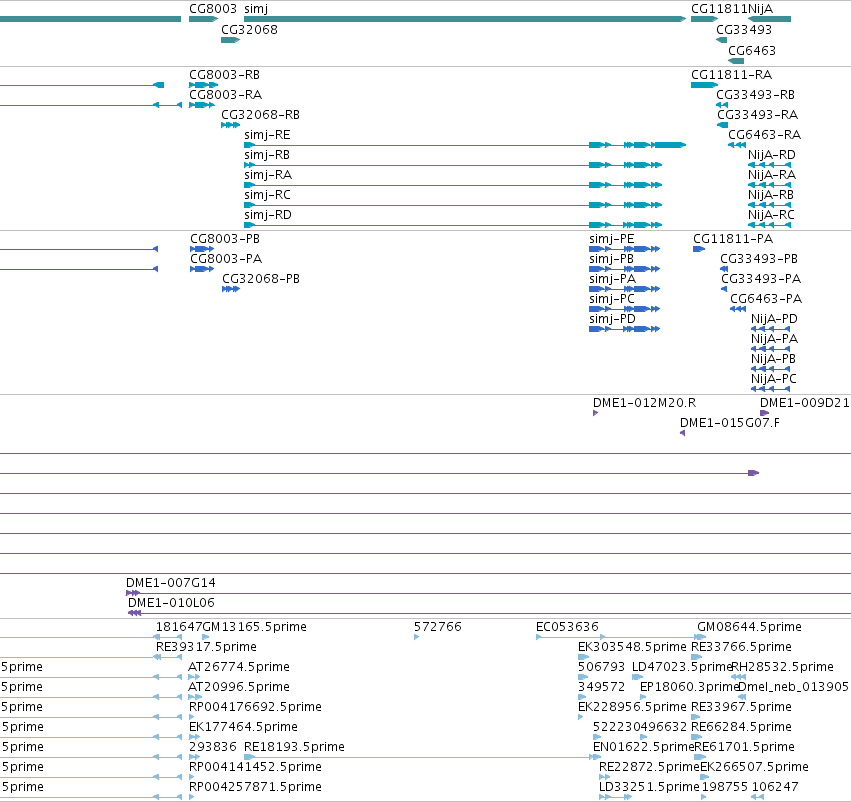The width and height of the screenshot is (851, 802).
Task: Click the RE33766.5prime EST label
Action: point(741,647)
